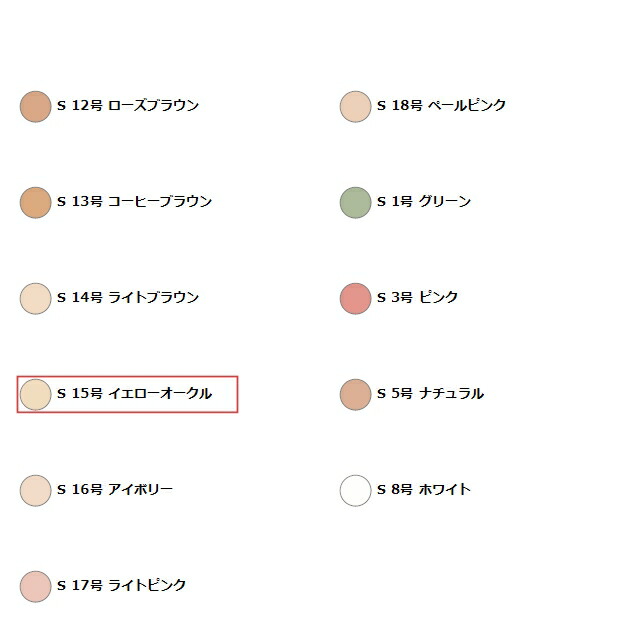Click the S 12号 ローズブラウン text label

[x=128, y=106]
